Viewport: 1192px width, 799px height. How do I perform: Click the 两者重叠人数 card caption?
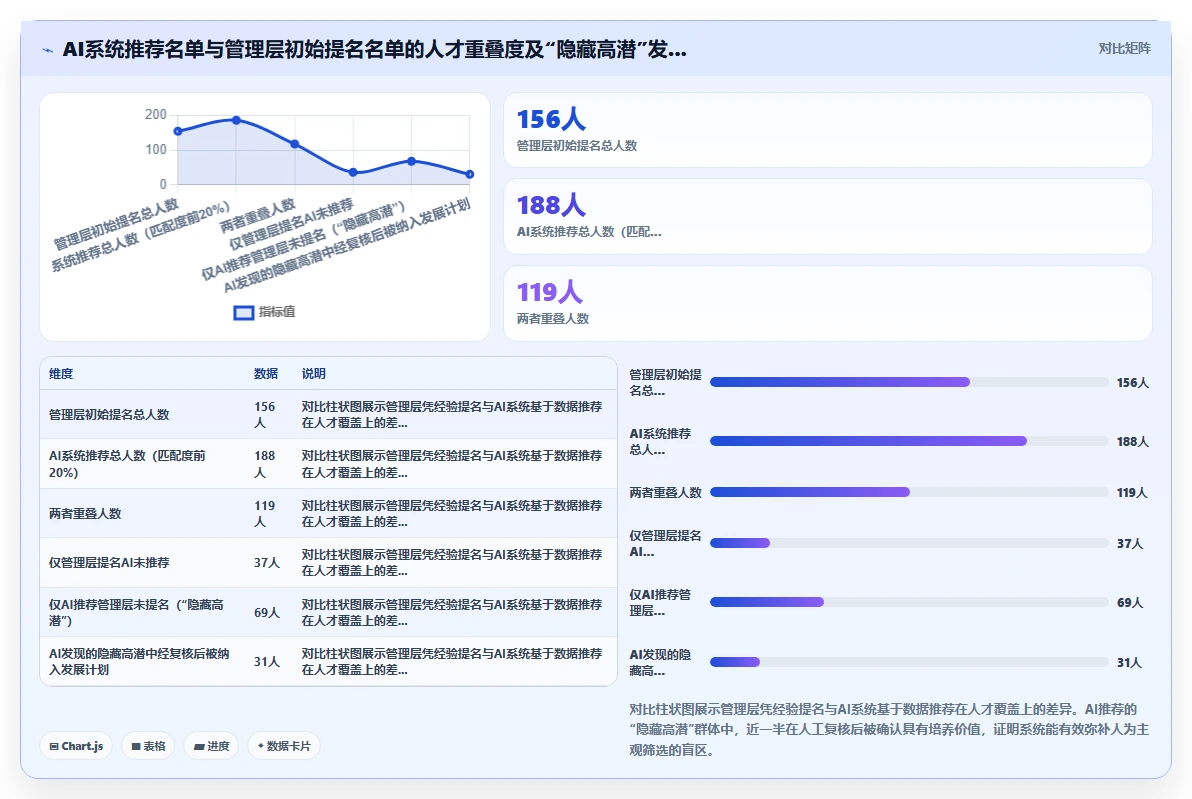[553, 319]
